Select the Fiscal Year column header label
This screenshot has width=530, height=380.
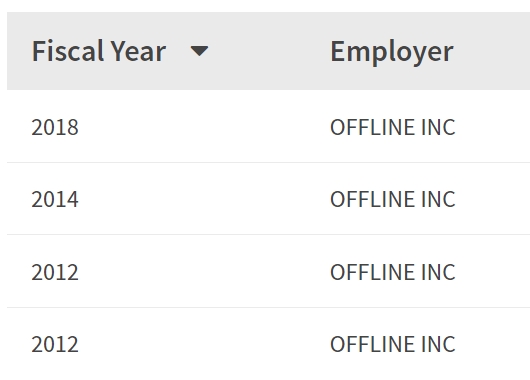(99, 51)
